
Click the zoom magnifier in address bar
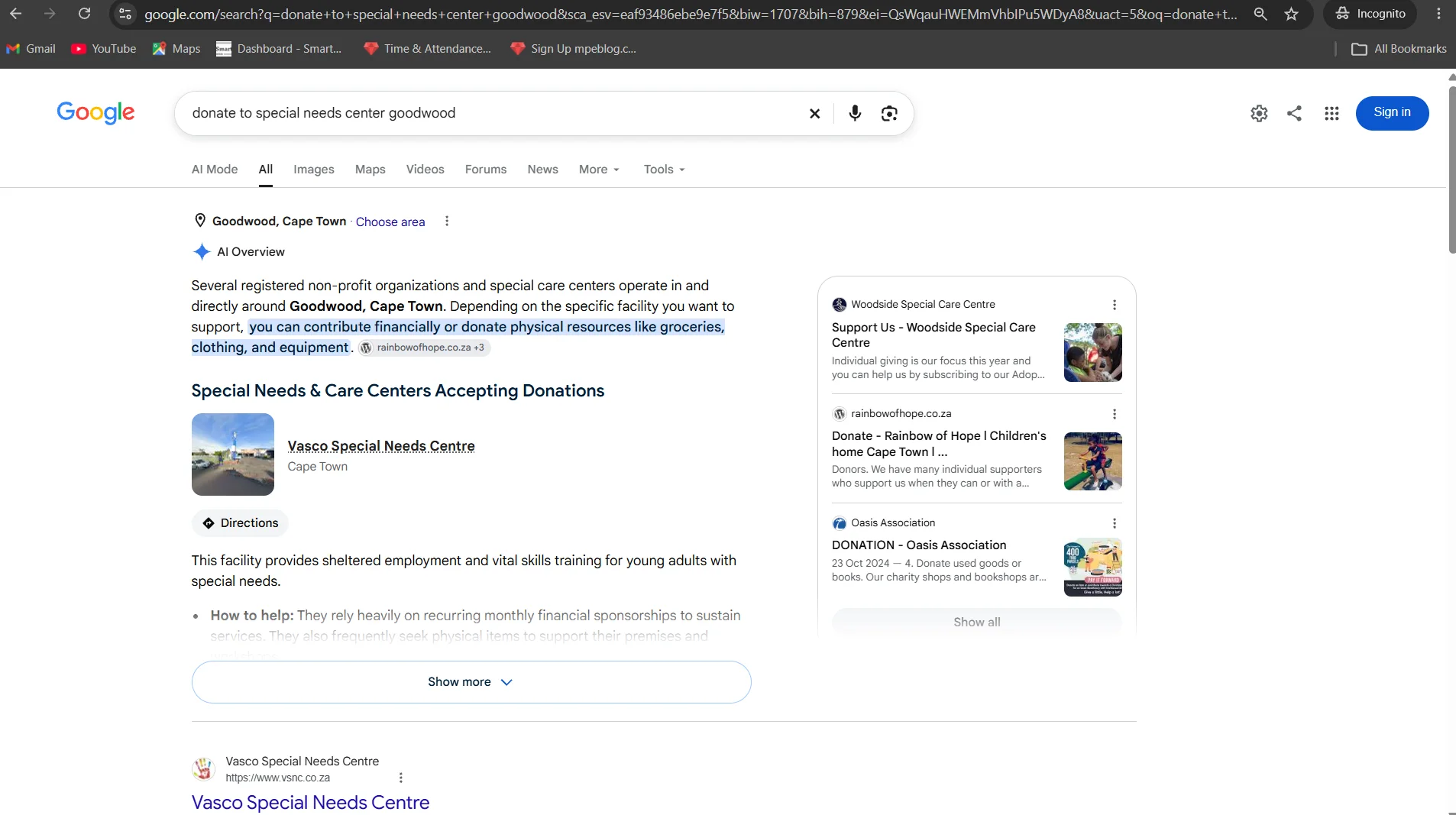coord(1260,14)
